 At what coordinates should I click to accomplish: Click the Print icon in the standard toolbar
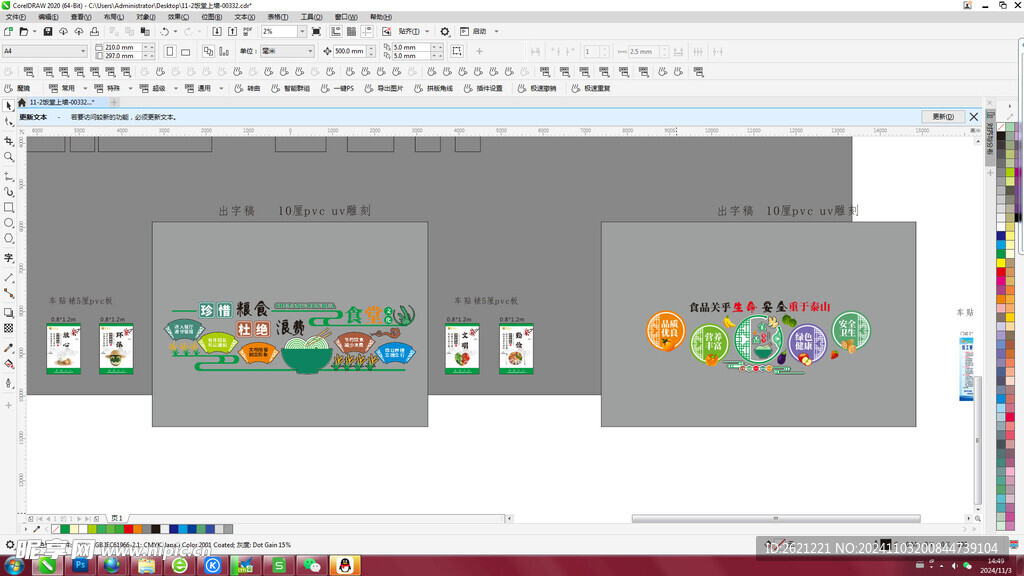coord(94,31)
